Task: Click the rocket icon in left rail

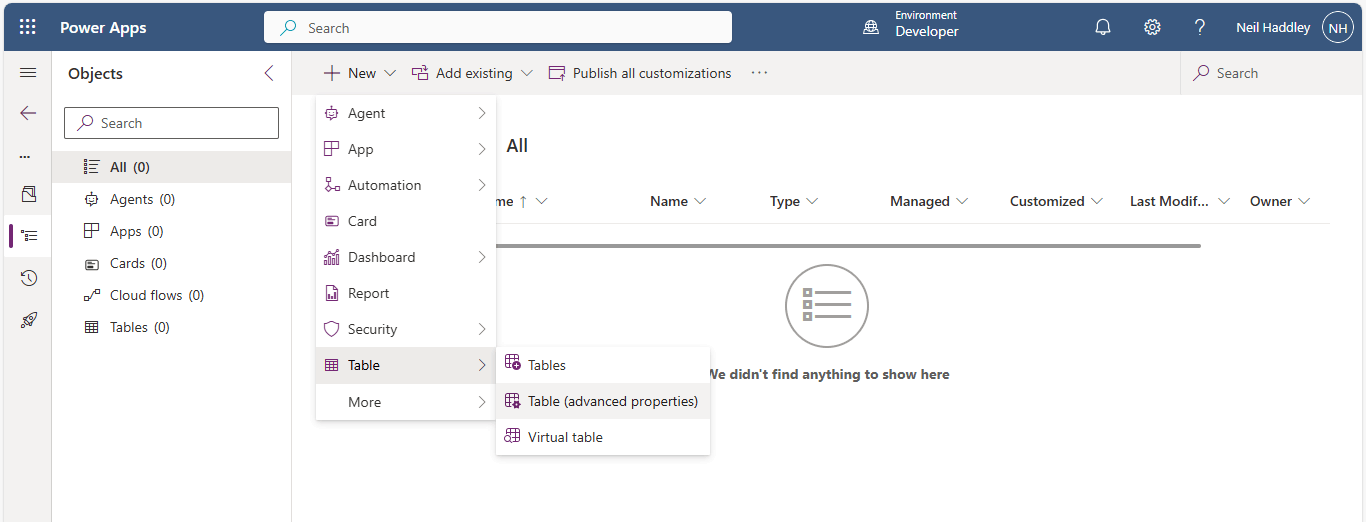Action: pyautogui.click(x=28, y=320)
